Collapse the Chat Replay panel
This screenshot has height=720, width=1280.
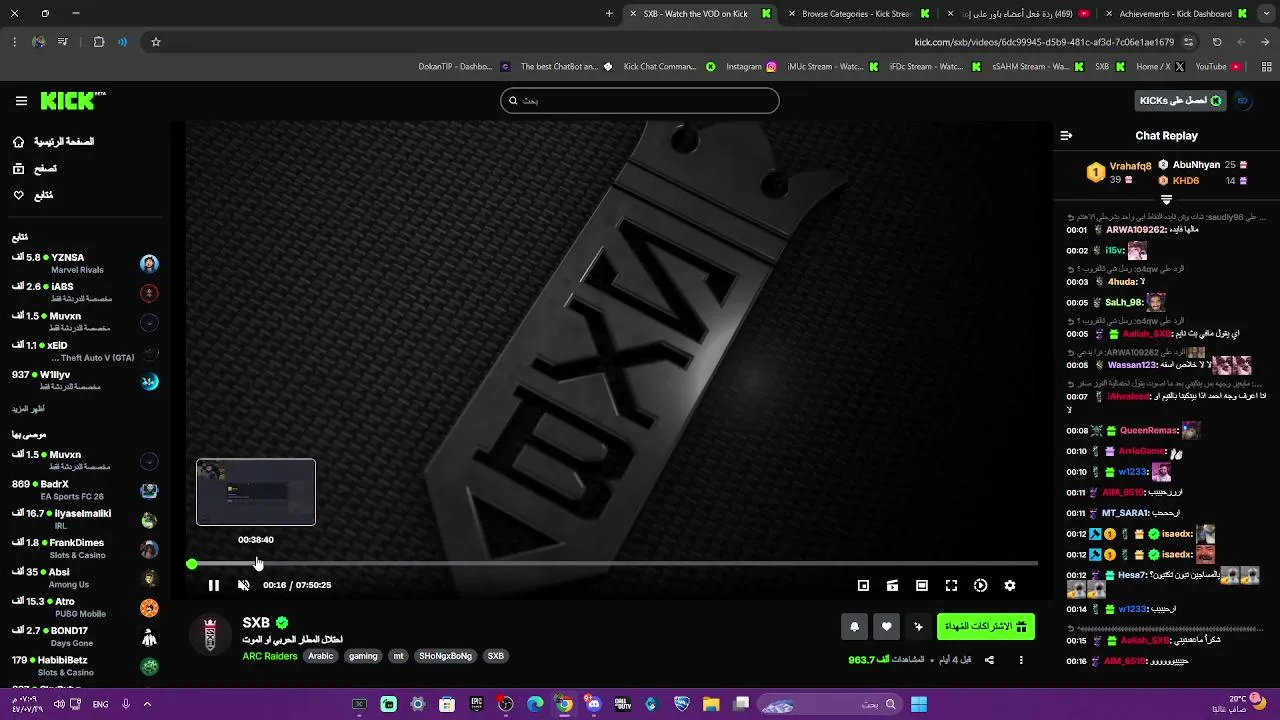pyautogui.click(x=1066, y=136)
